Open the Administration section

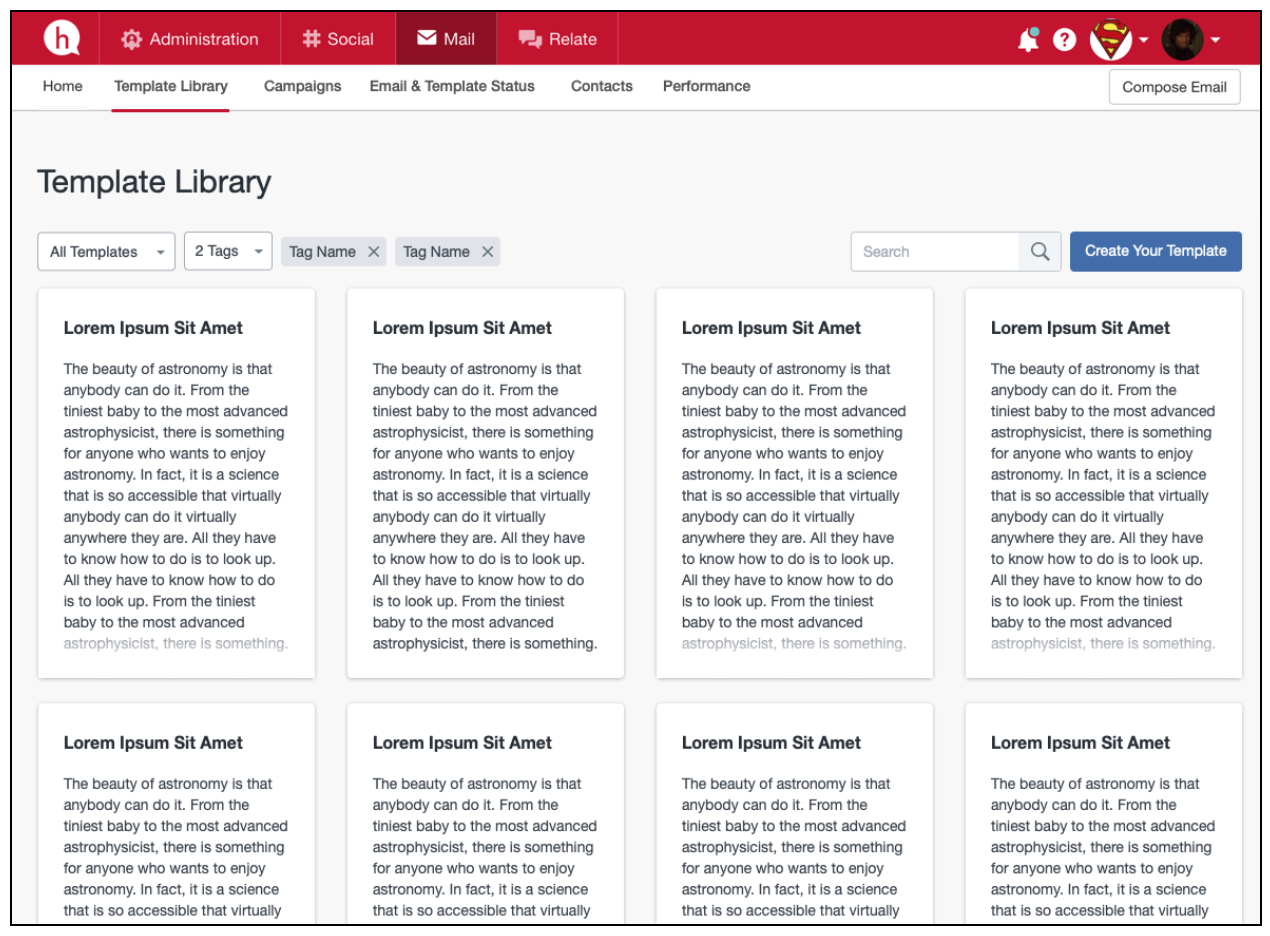click(190, 39)
